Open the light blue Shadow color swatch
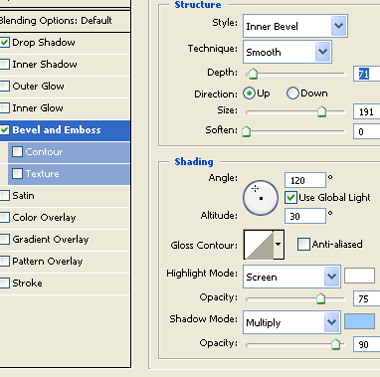Viewport: 380px width, 377px height. click(x=359, y=321)
